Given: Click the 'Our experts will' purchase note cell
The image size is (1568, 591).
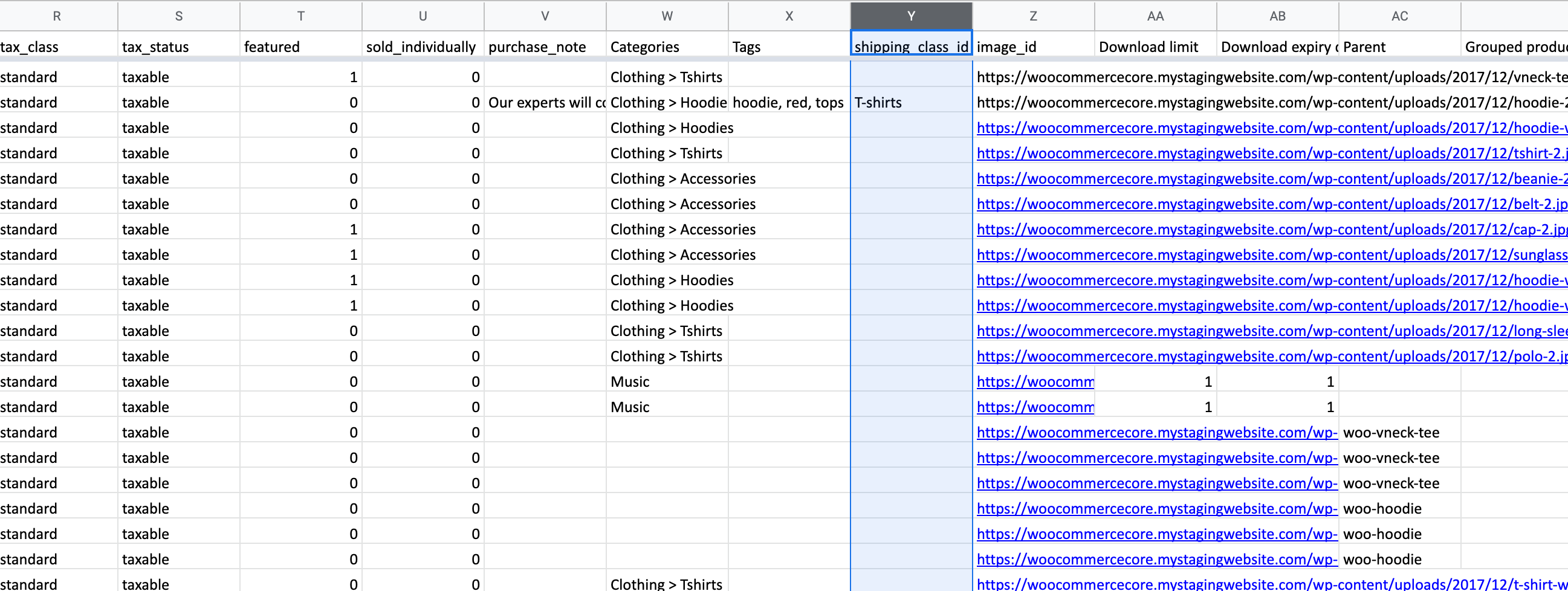Looking at the screenshot, I should [x=545, y=102].
